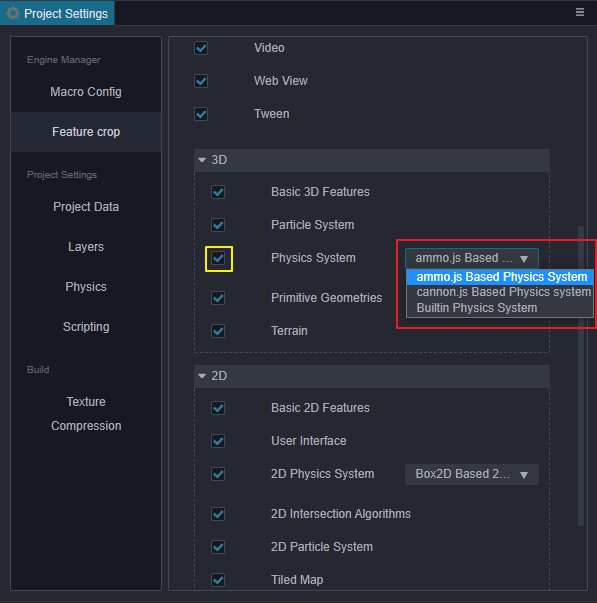This screenshot has height=603, width=597.
Task: Click the vertical scrollbar in feature list
Action: [581, 376]
